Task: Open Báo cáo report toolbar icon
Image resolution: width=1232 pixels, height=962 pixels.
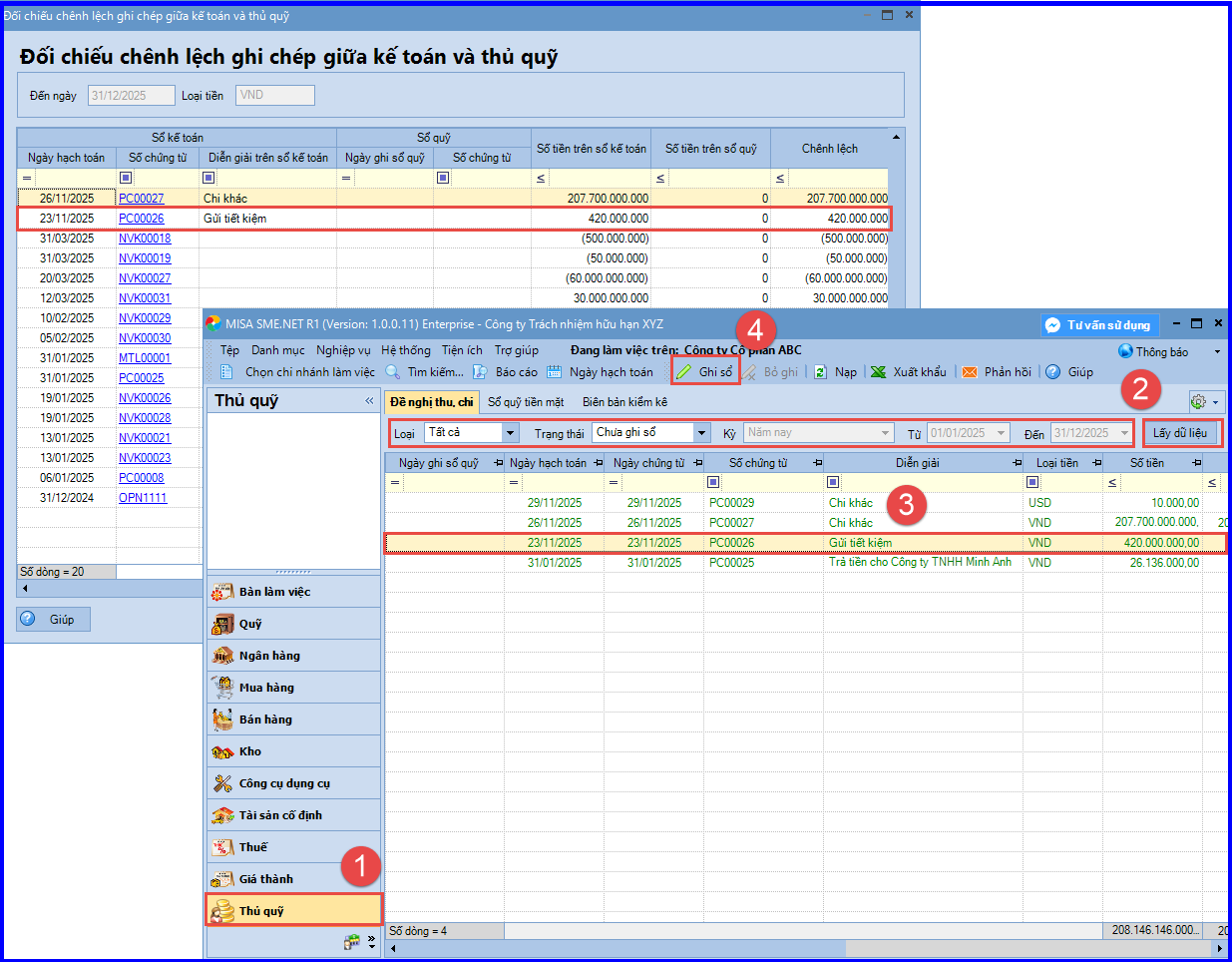Action: point(480,372)
